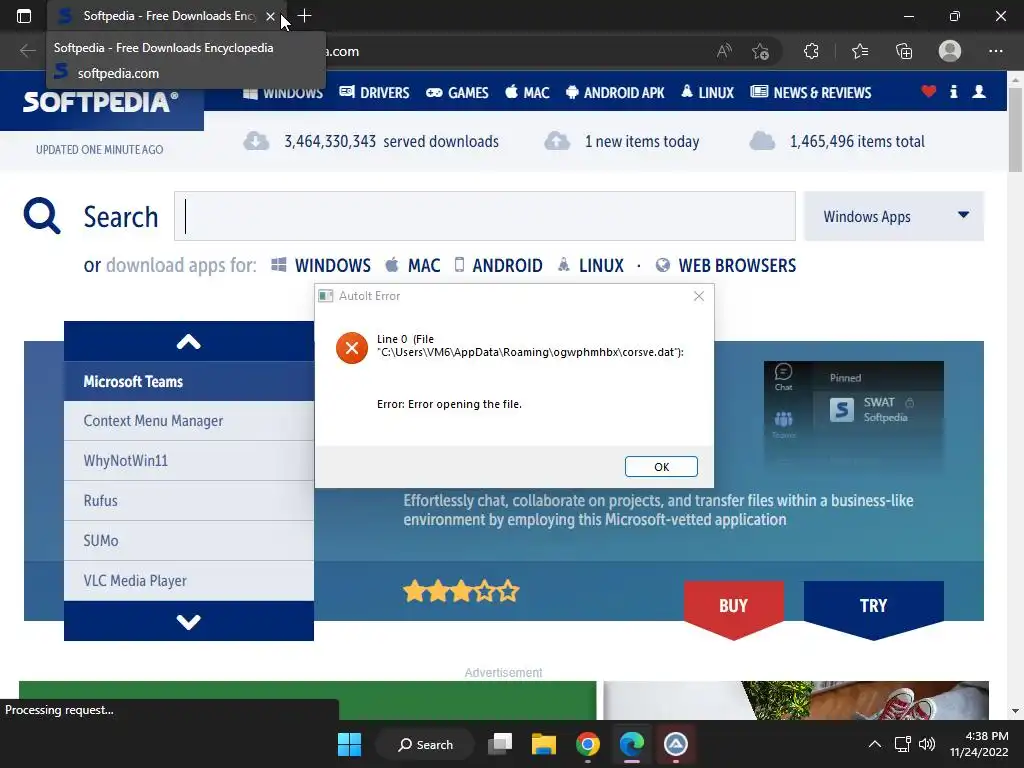The width and height of the screenshot is (1024, 768).
Task: Go back to previous page
Action: click(27, 51)
